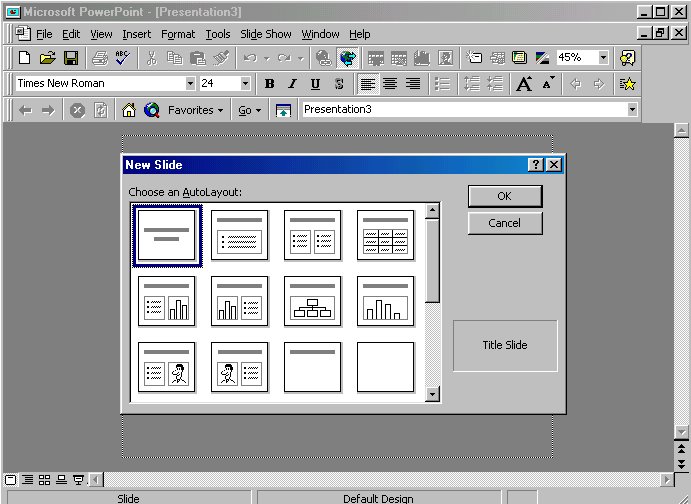Open the address bar dropdown arrow

[x=632, y=109]
